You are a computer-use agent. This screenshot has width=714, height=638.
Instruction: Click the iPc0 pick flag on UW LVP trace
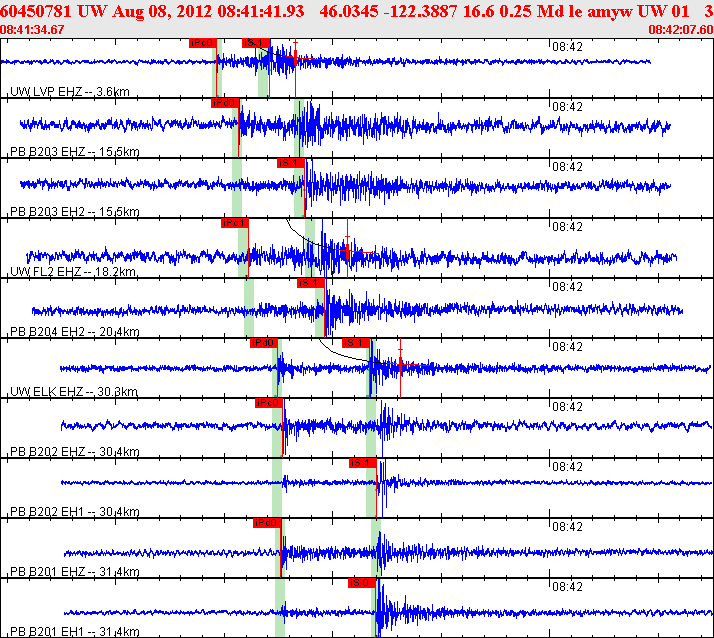(203, 43)
